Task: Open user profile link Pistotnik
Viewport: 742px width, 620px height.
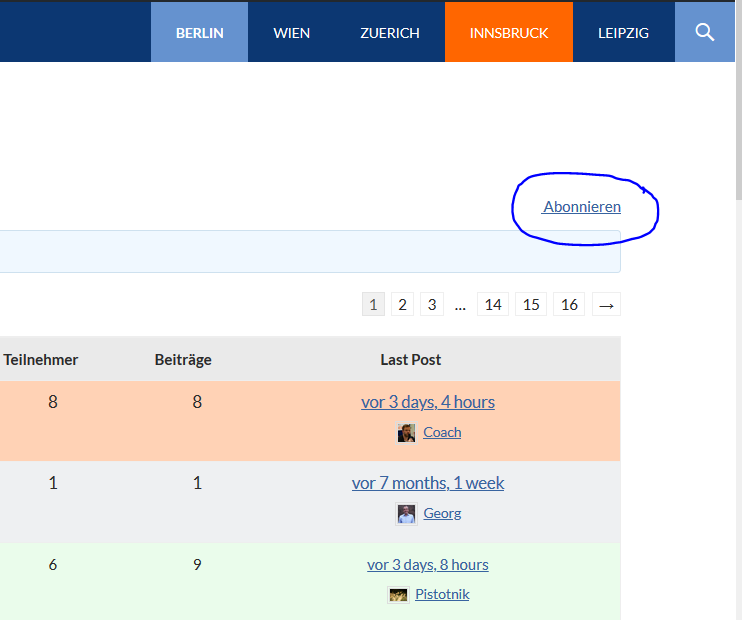Action: pyautogui.click(x=442, y=594)
